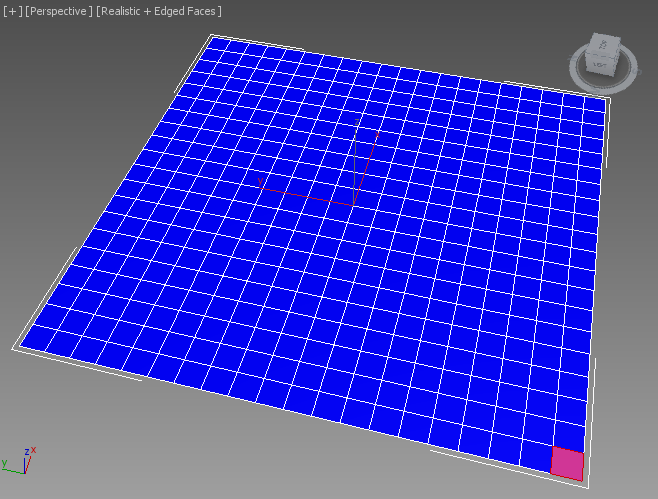Click the X axis label of the pivot gizmo
The width and height of the screenshot is (658, 499).
pos(377,135)
